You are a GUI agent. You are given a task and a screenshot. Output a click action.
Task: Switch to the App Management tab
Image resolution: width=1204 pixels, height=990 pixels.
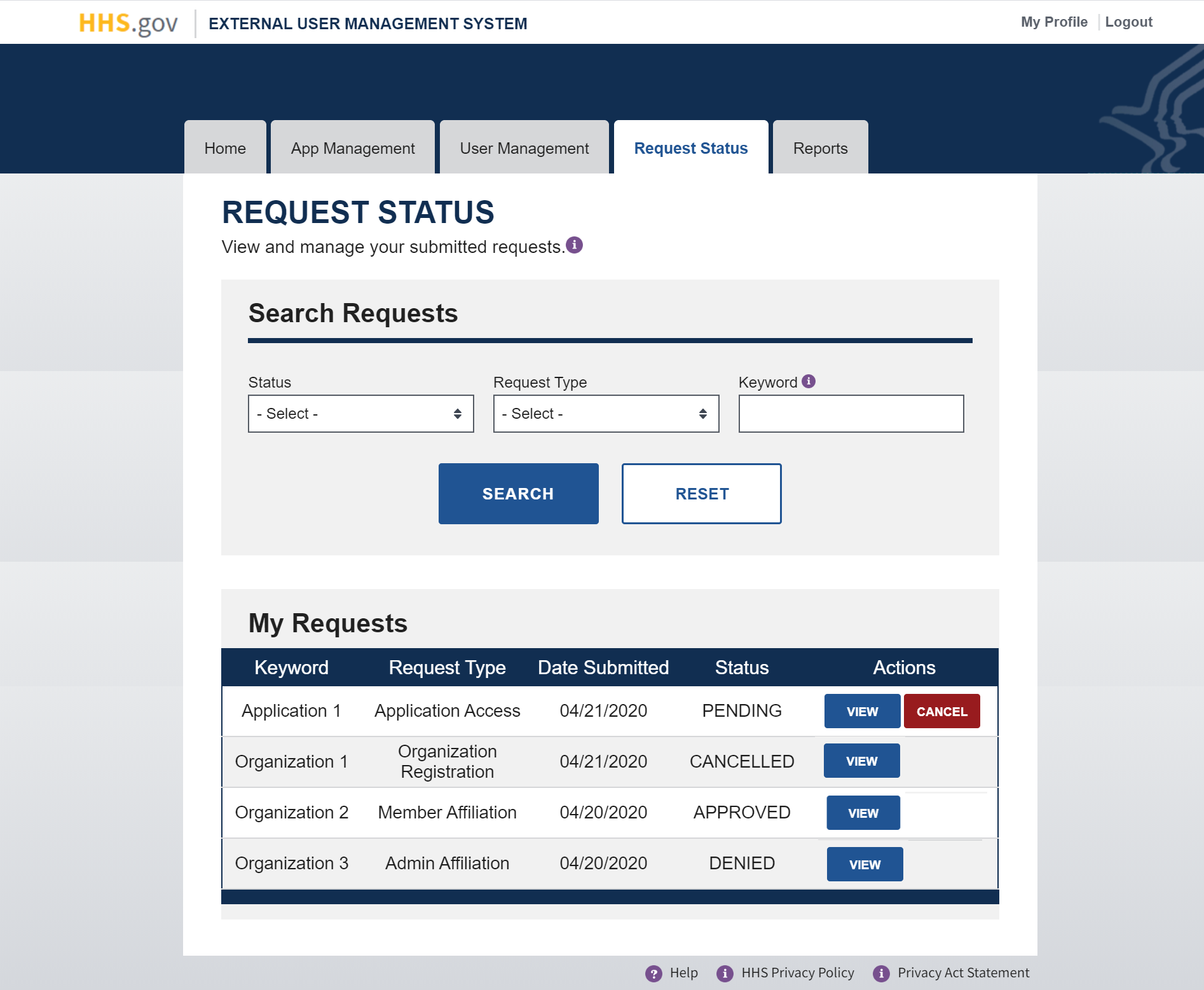click(352, 147)
